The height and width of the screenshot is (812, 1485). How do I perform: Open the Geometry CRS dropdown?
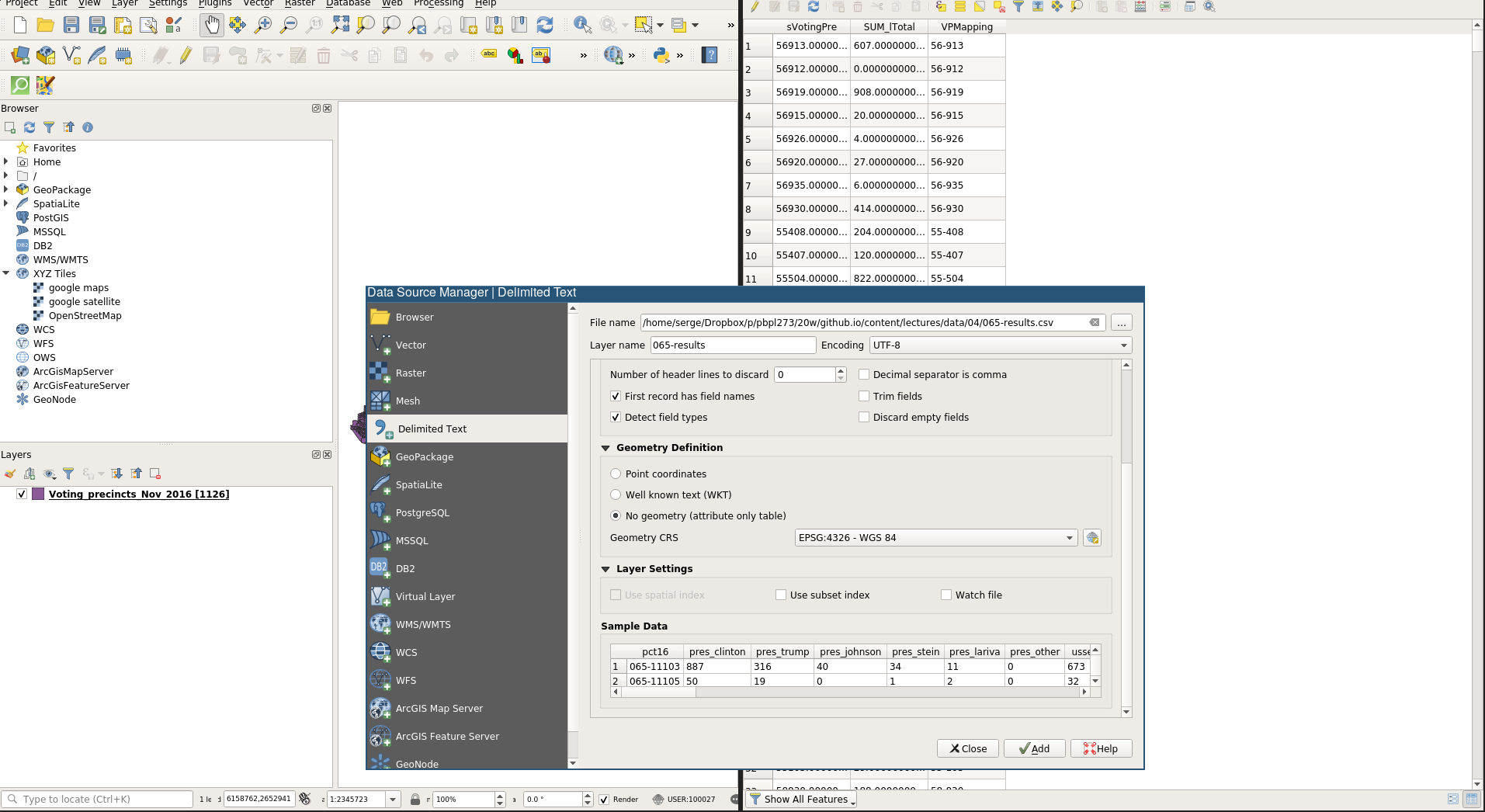tap(935, 538)
